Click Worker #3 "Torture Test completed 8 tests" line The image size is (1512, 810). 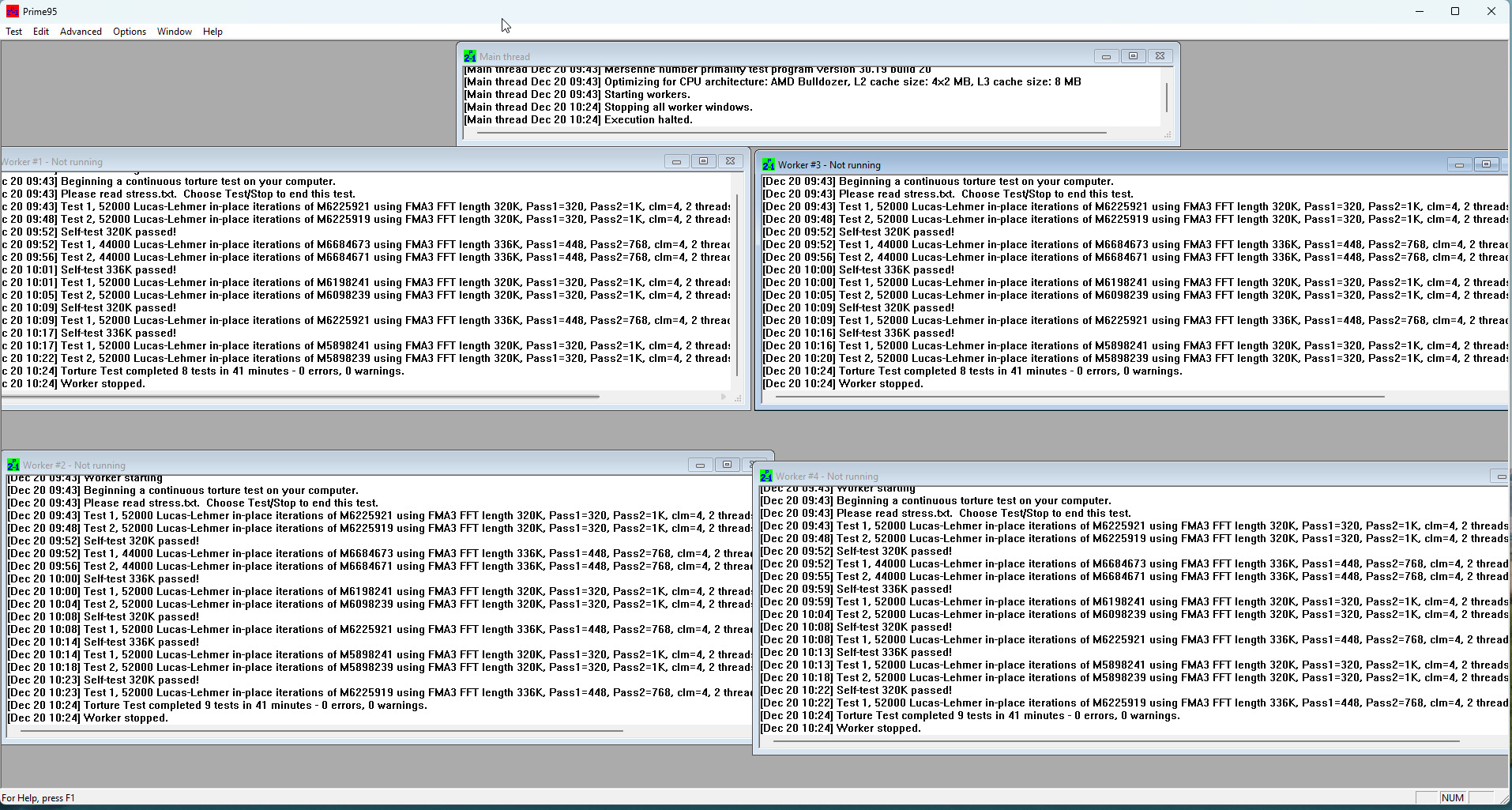point(972,371)
